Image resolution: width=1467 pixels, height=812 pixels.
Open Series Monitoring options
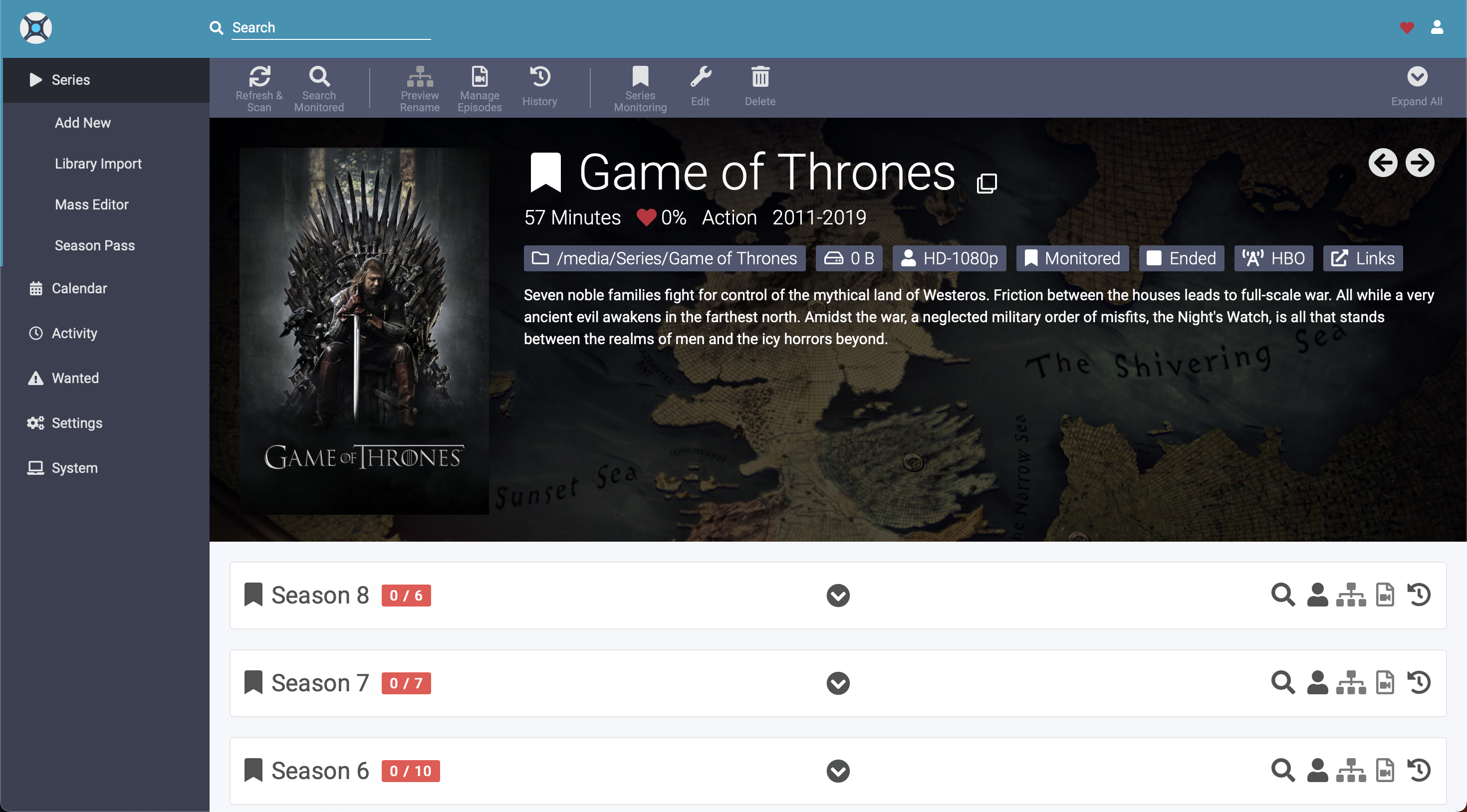click(640, 88)
